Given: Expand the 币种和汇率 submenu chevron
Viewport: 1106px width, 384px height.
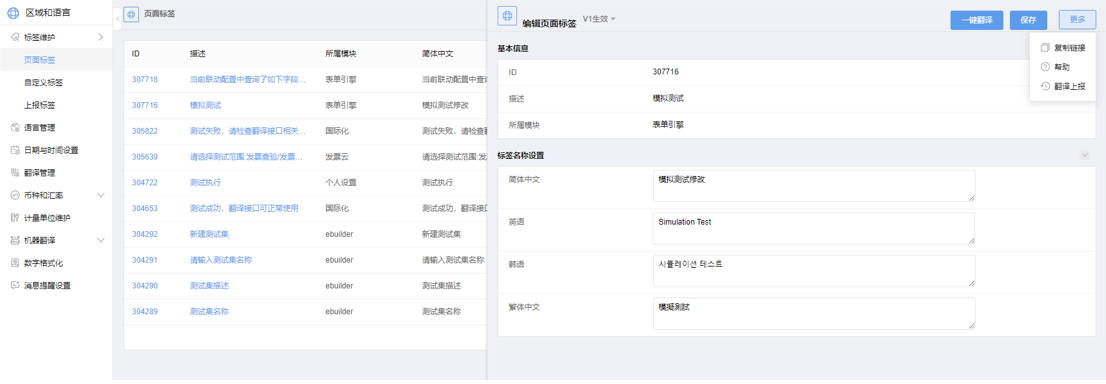Looking at the screenshot, I should [101, 195].
